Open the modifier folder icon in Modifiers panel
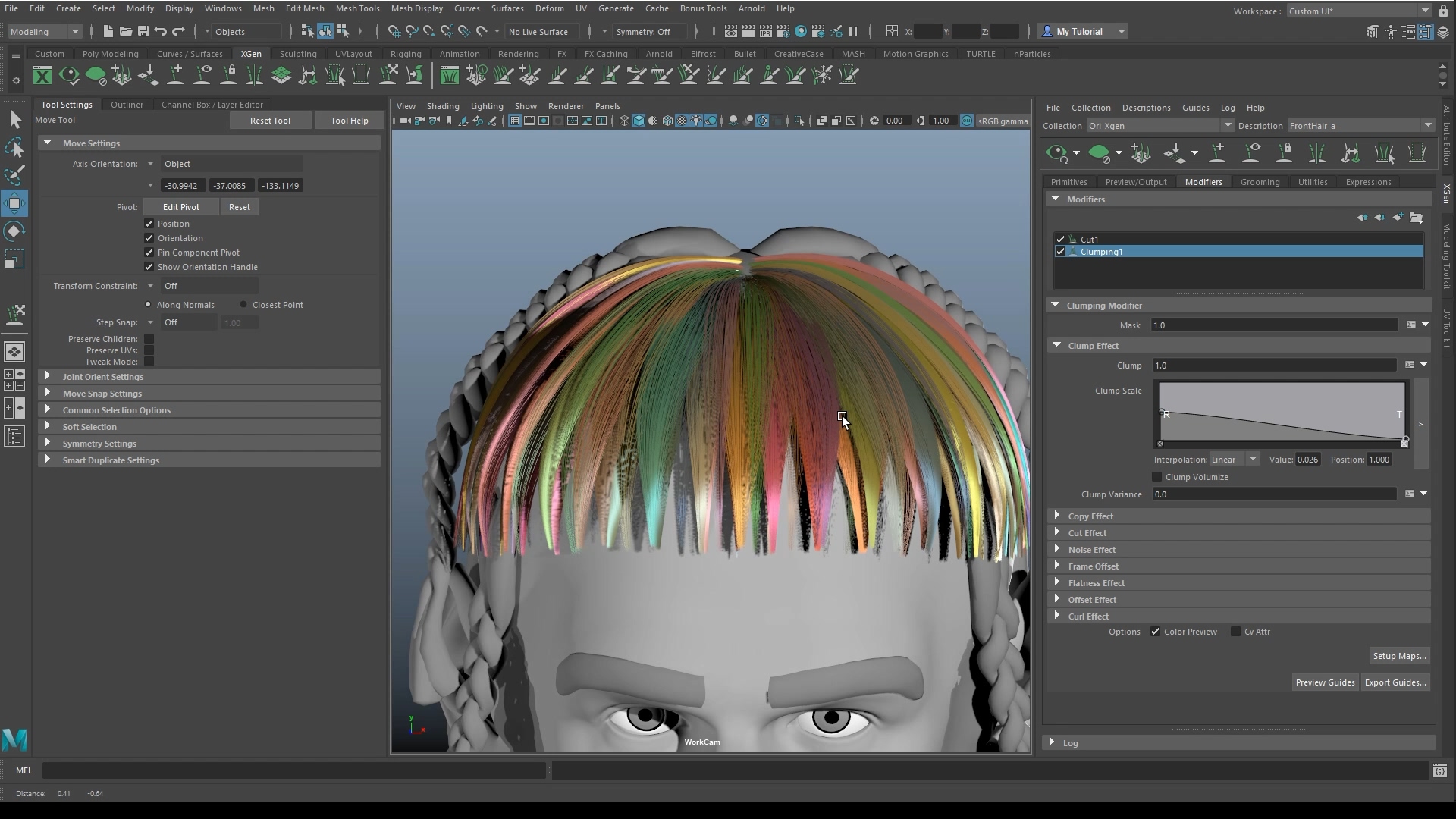1456x819 pixels. pos(1416,218)
